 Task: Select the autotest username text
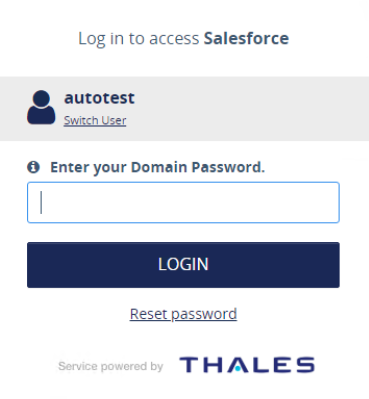click(x=99, y=98)
